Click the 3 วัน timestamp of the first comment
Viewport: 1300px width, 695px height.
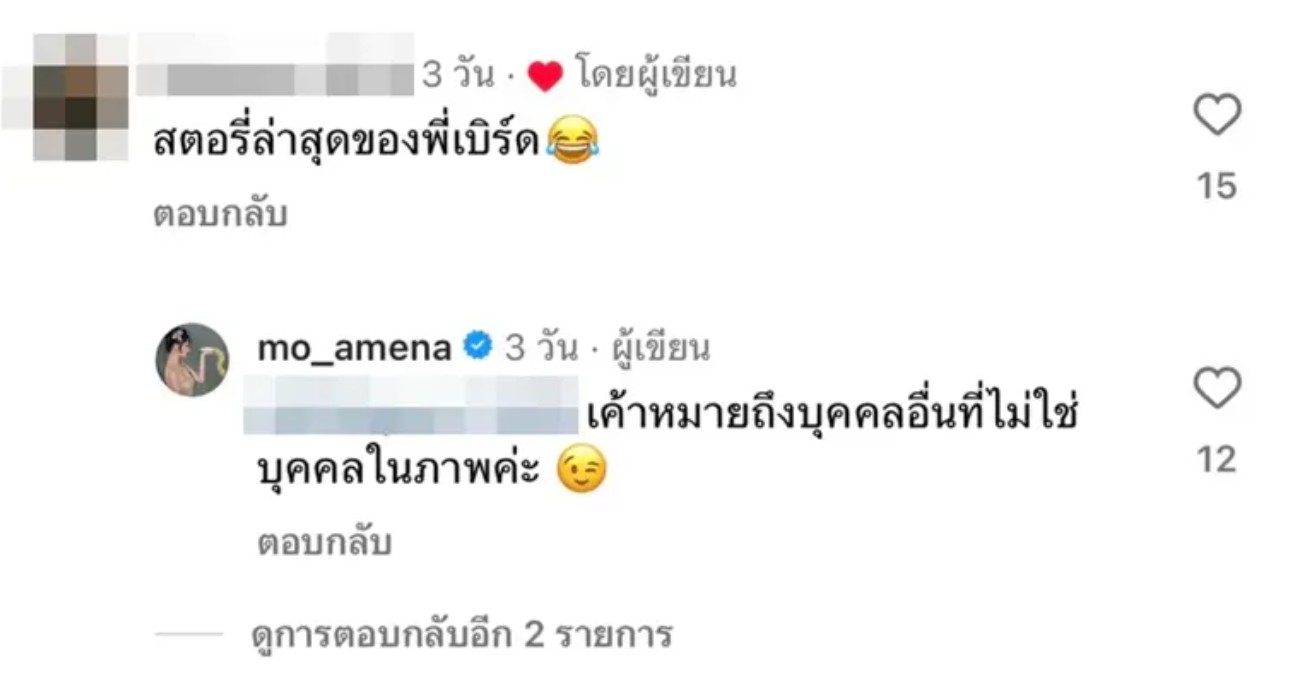(457, 76)
